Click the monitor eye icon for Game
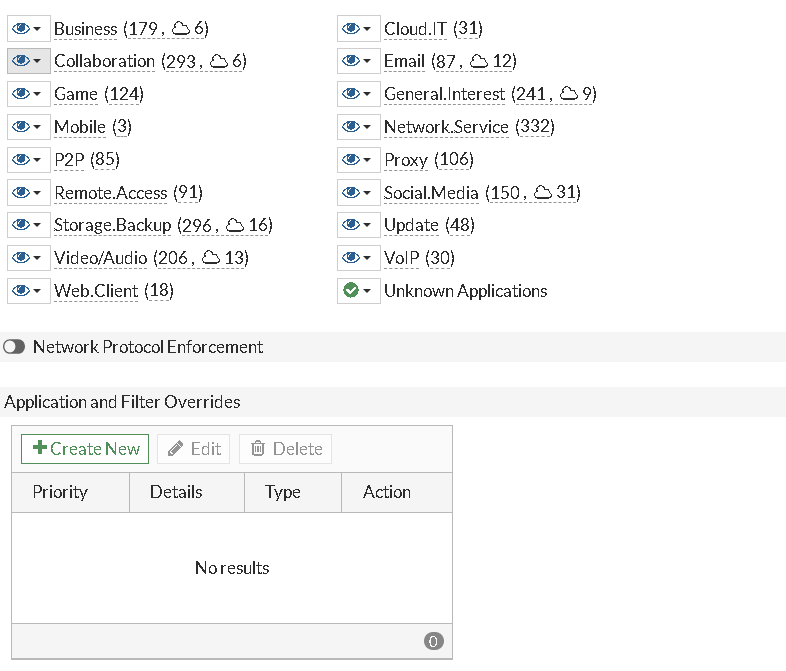 pos(21,94)
